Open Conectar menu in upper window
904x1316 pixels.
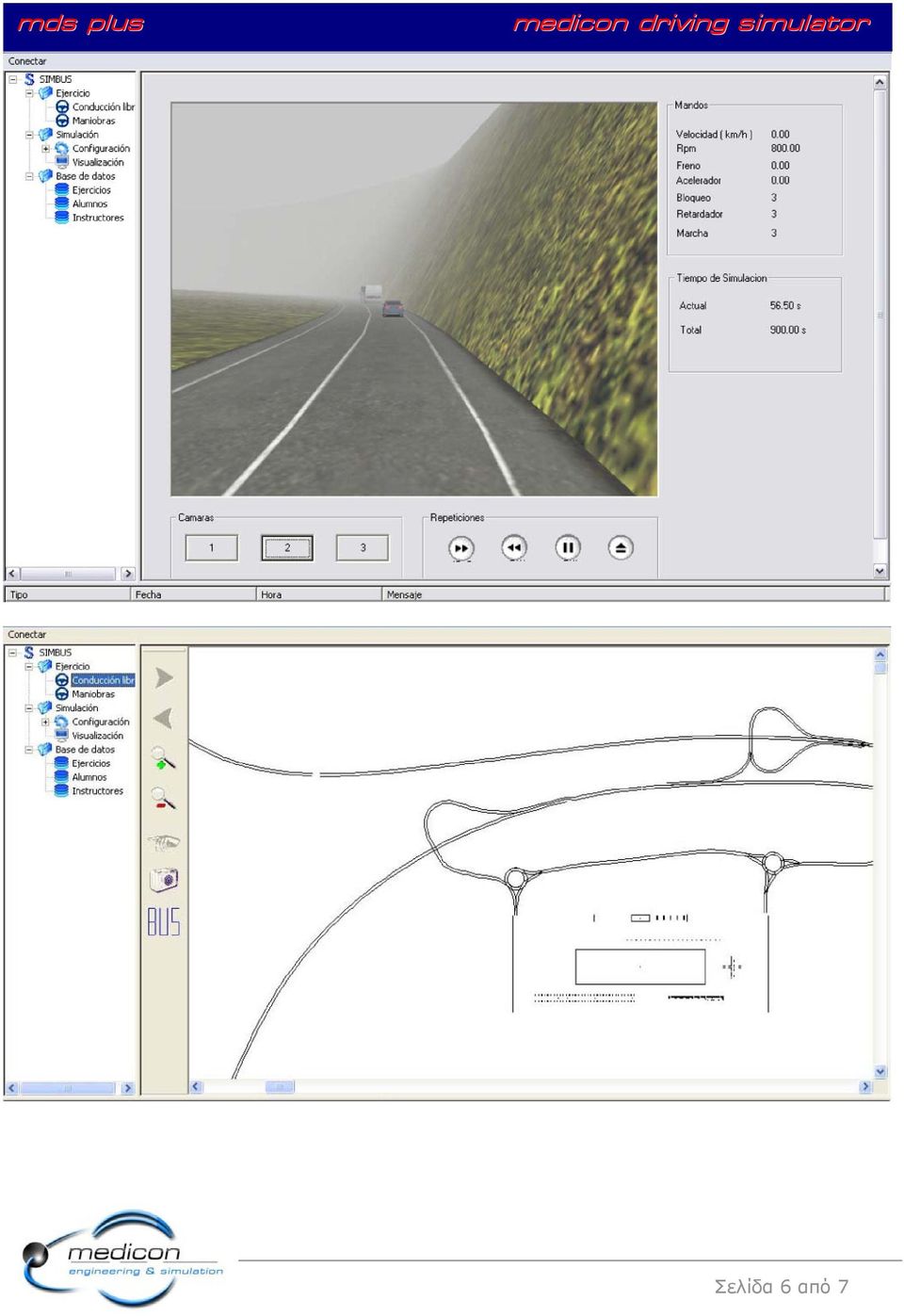[x=27, y=61]
